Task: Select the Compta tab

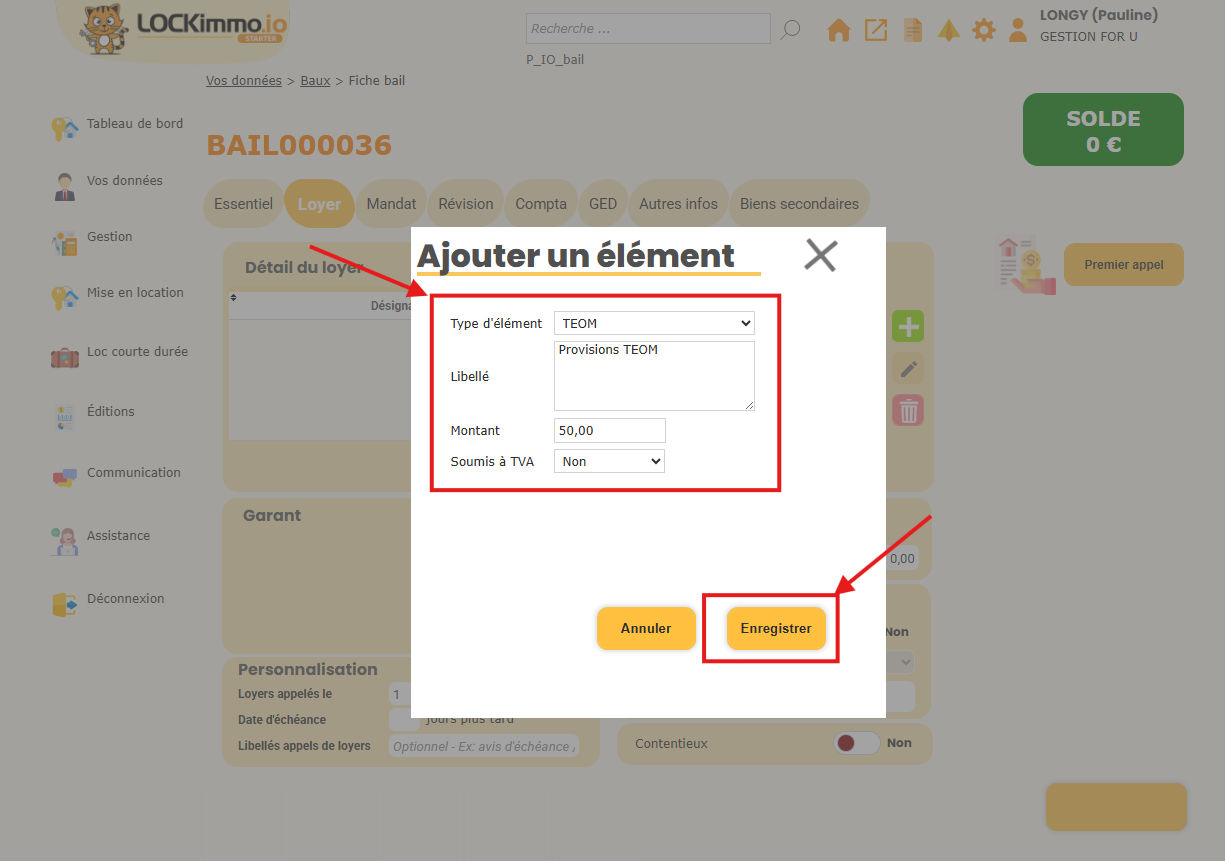Action: 541,204
